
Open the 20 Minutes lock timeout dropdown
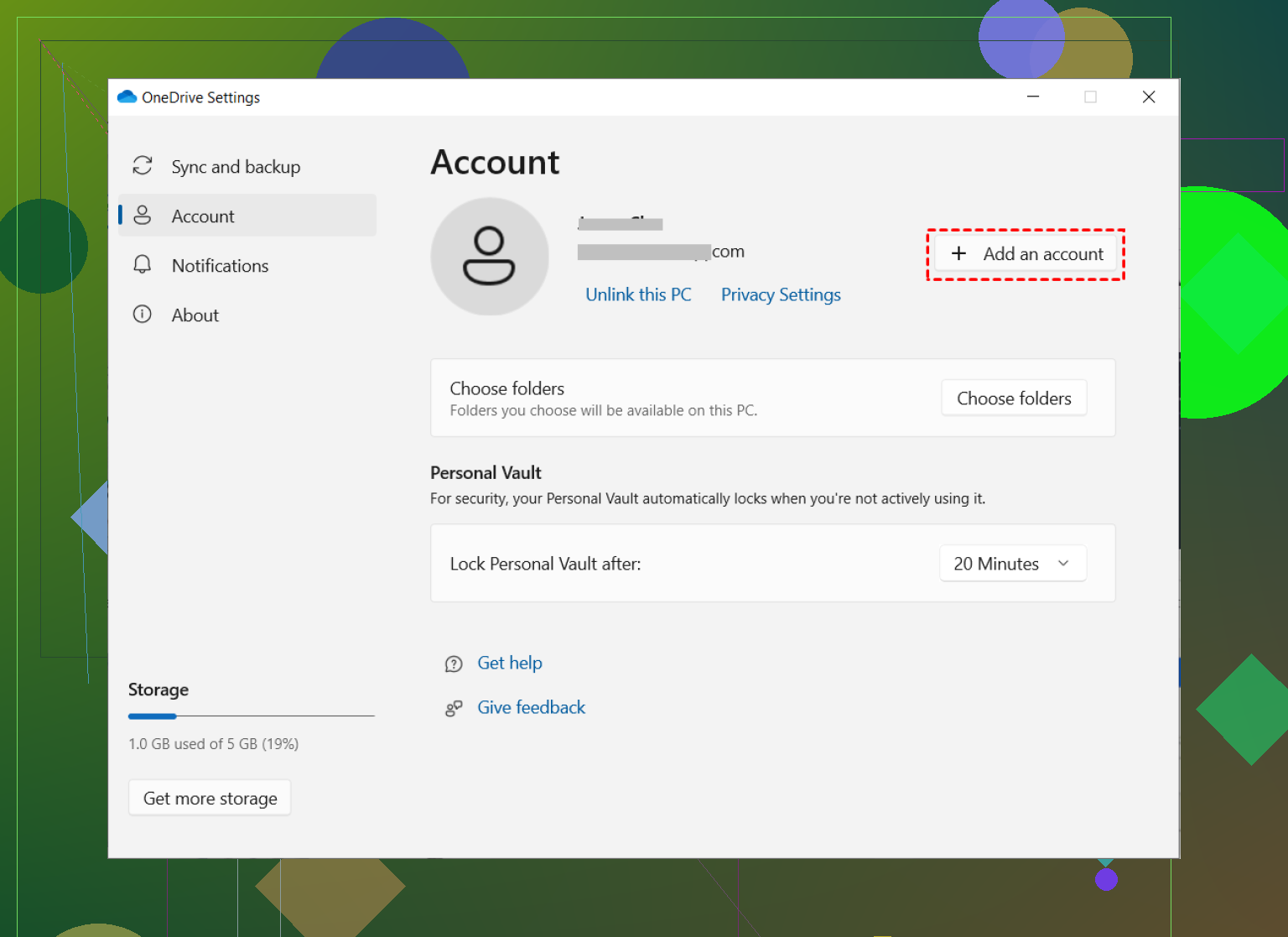1013,564
